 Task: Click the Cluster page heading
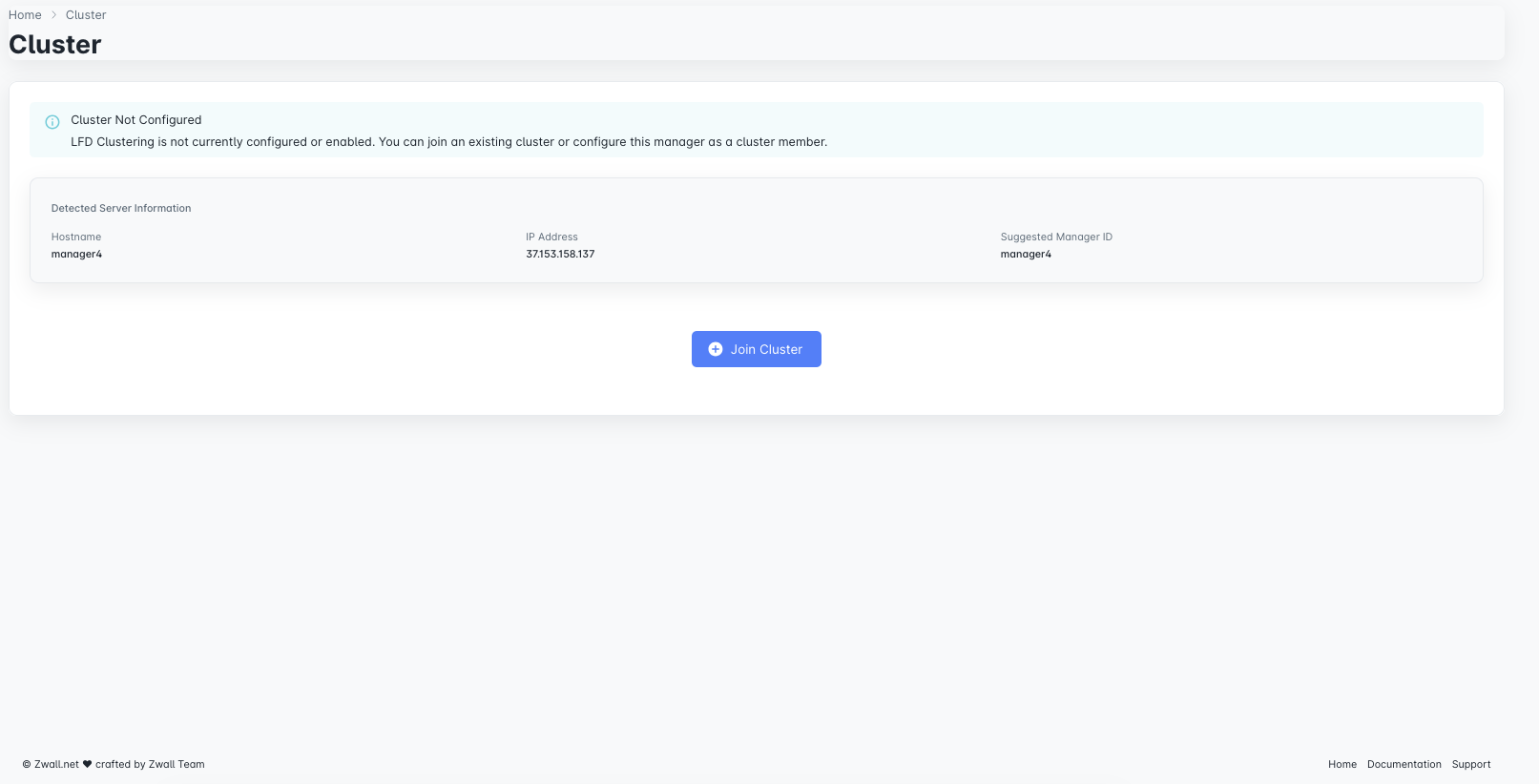click(x=55, y=45)
